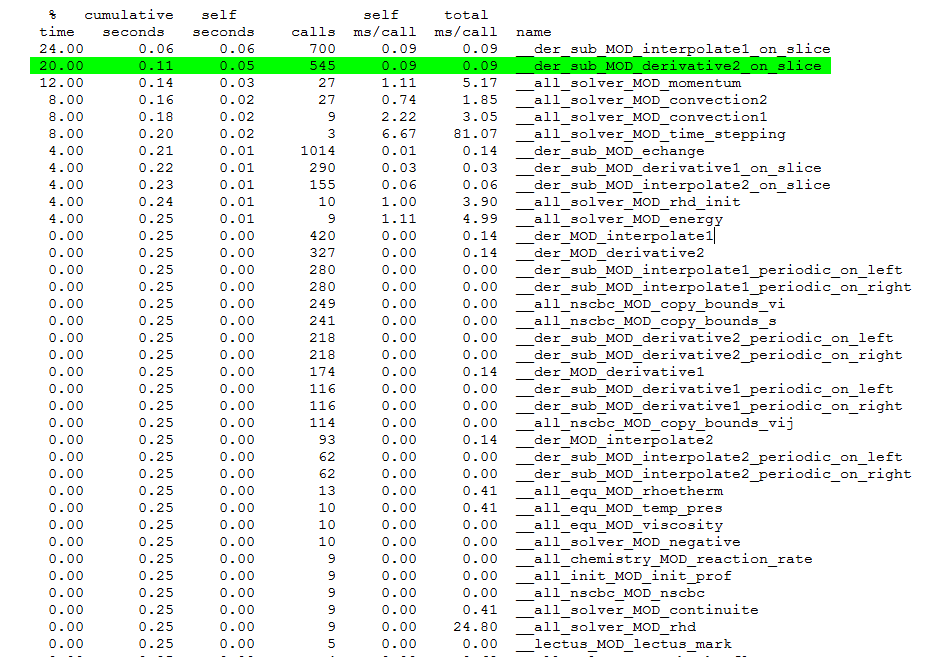Click total ms/call value 81.07
The height and width of the screenshot is (657, 933).
pyautogui.click(x=475, y=134)
